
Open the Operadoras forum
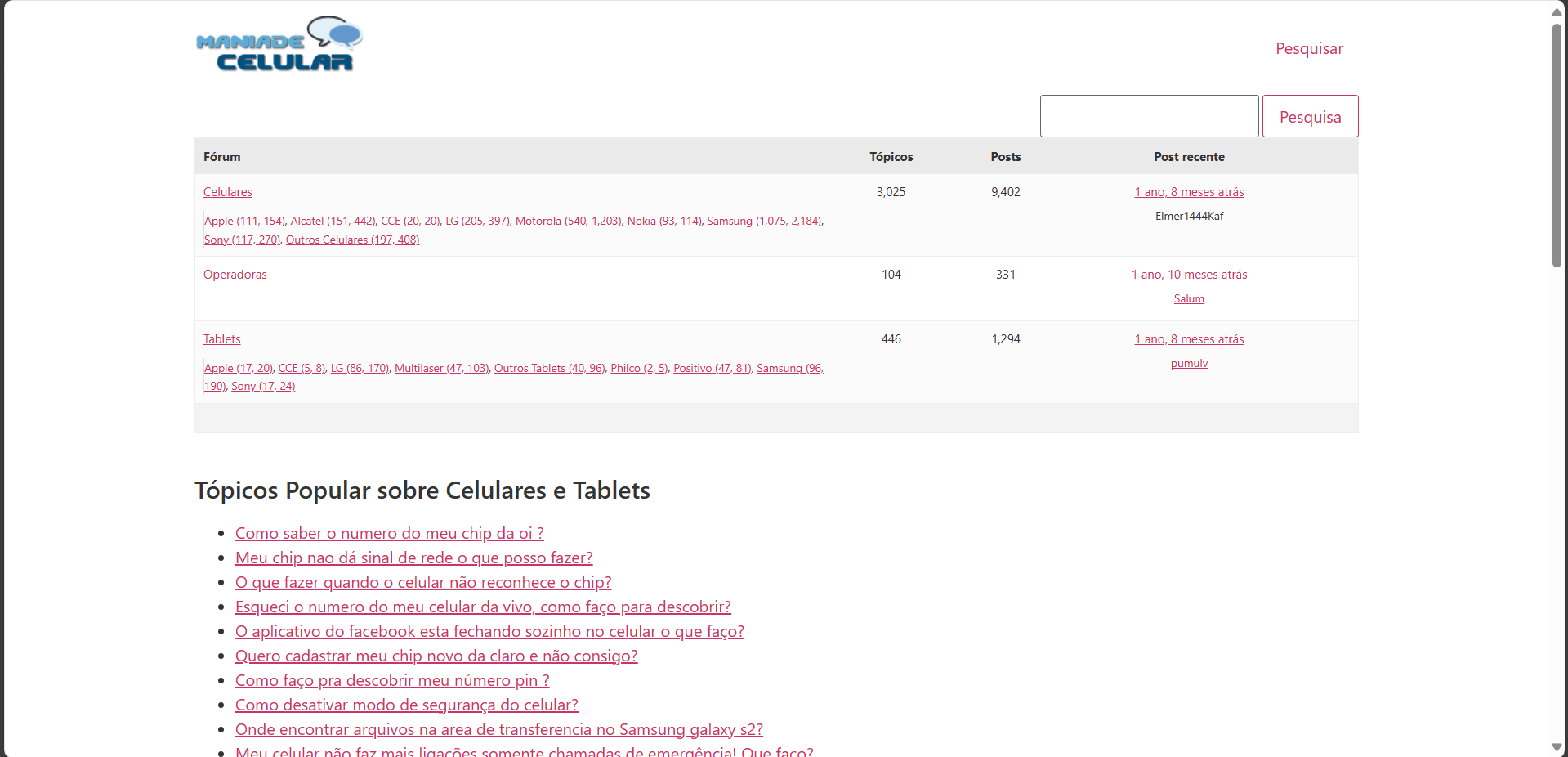pyautogui.click(x=235, y=275)
